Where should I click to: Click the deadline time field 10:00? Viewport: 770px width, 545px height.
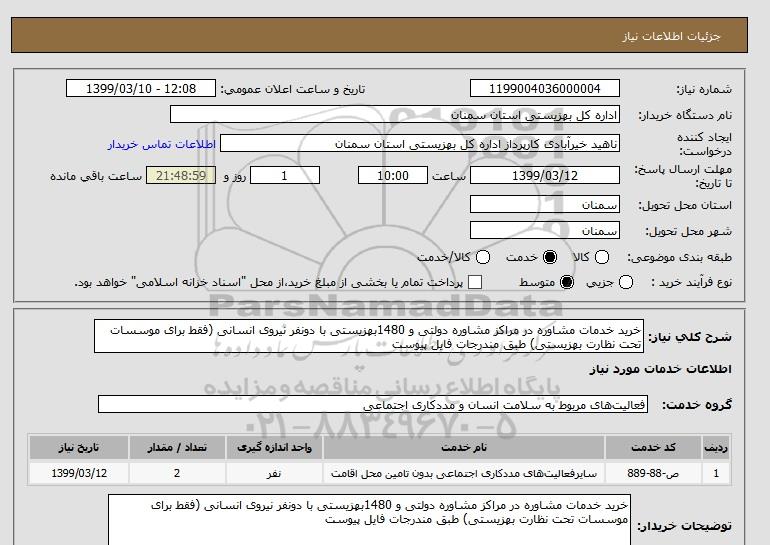393,175
